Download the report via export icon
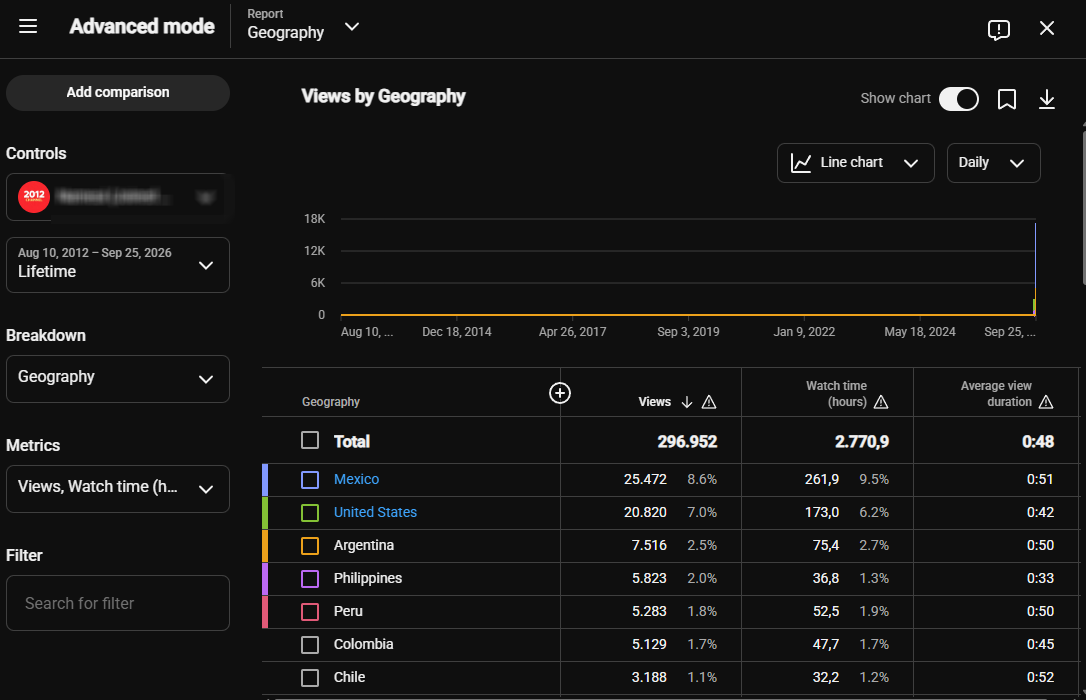 (x=1047, y=99)
